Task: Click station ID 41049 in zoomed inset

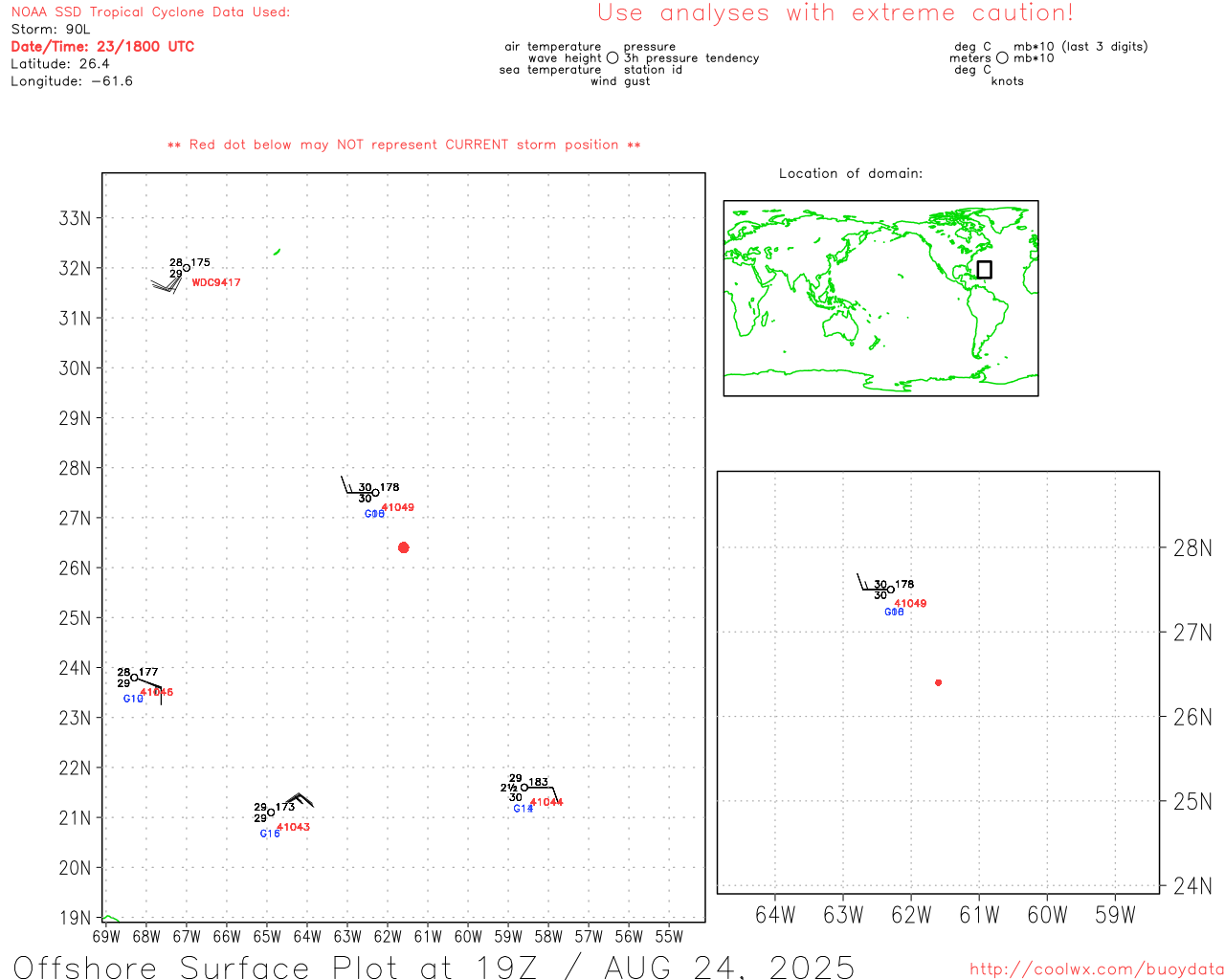Action: 910,603
